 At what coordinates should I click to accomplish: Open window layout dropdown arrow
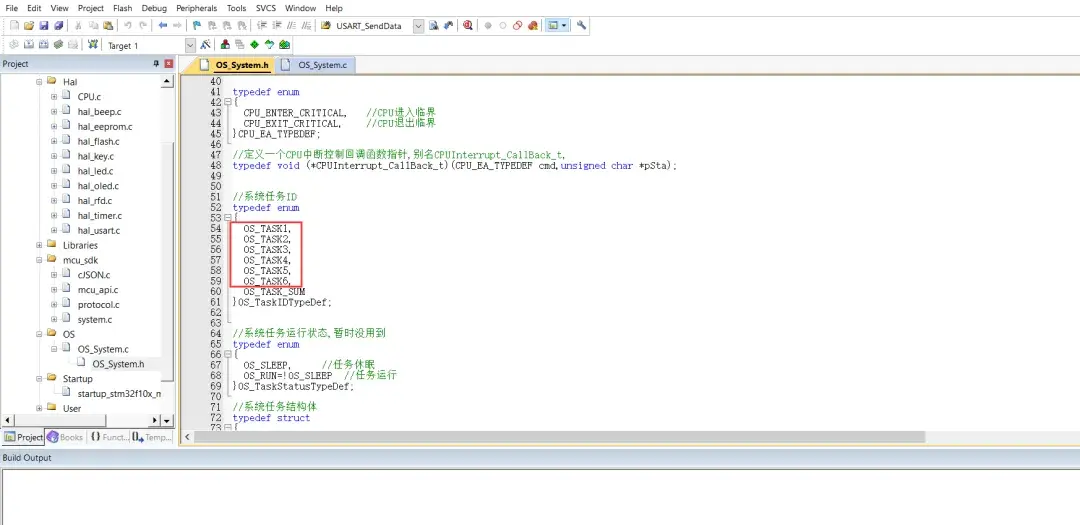pyautogui.click(x=564, y=25)
